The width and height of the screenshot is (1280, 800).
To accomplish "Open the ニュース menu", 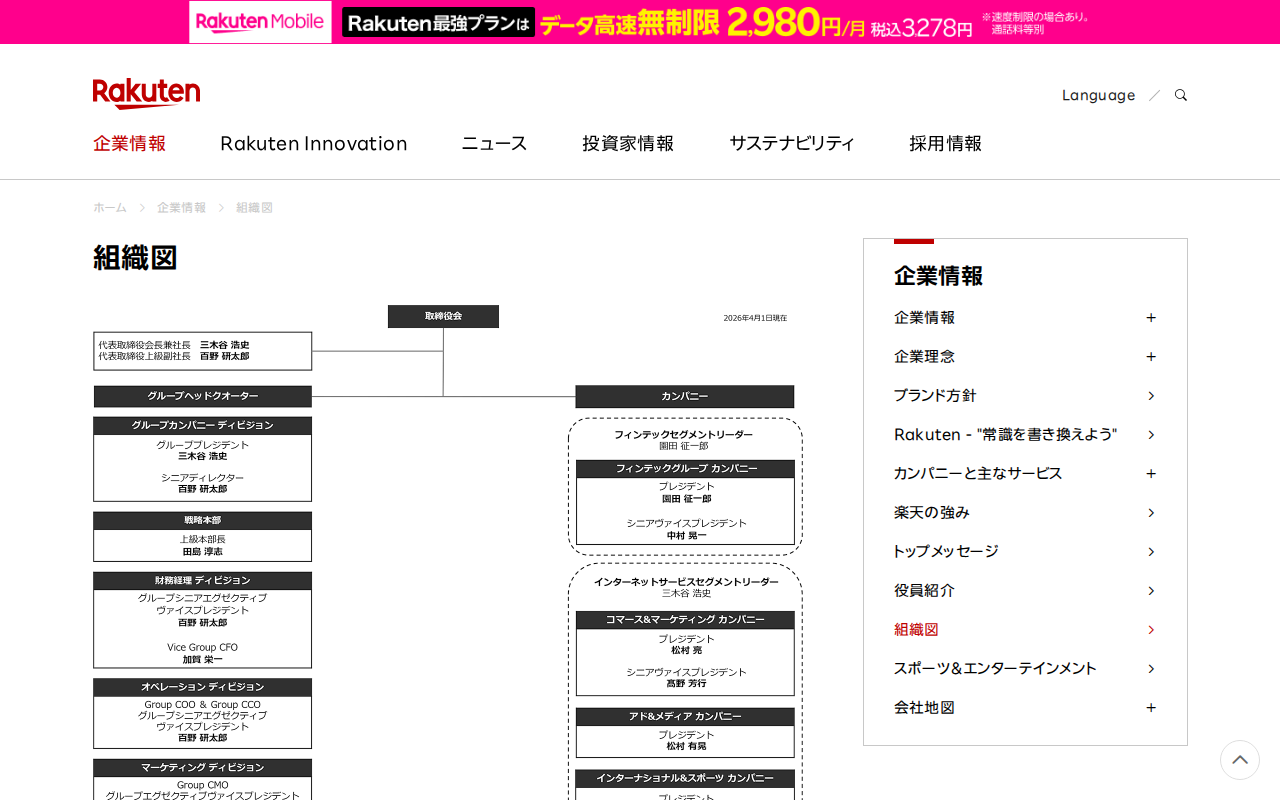I will pos(494,143).
